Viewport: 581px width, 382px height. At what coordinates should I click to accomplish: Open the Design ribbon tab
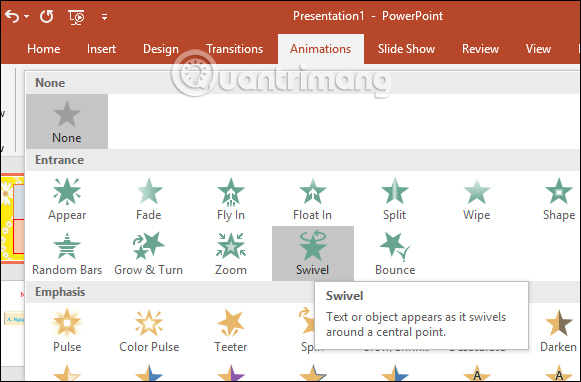161,49
